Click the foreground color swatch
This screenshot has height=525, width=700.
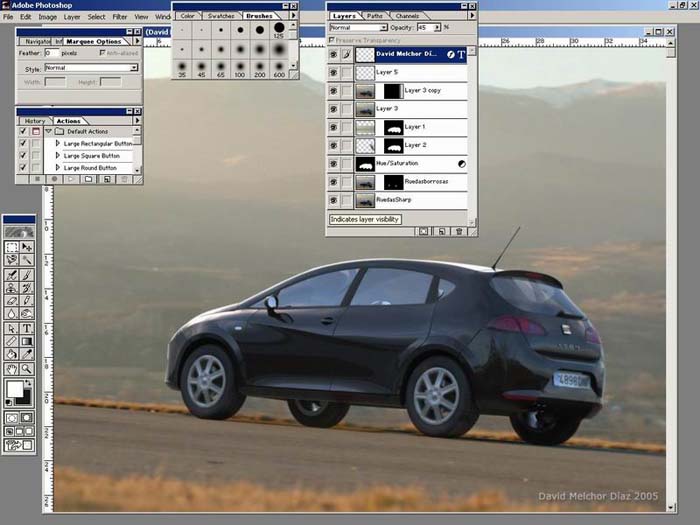pyautogui.click(x=14, y=388)
